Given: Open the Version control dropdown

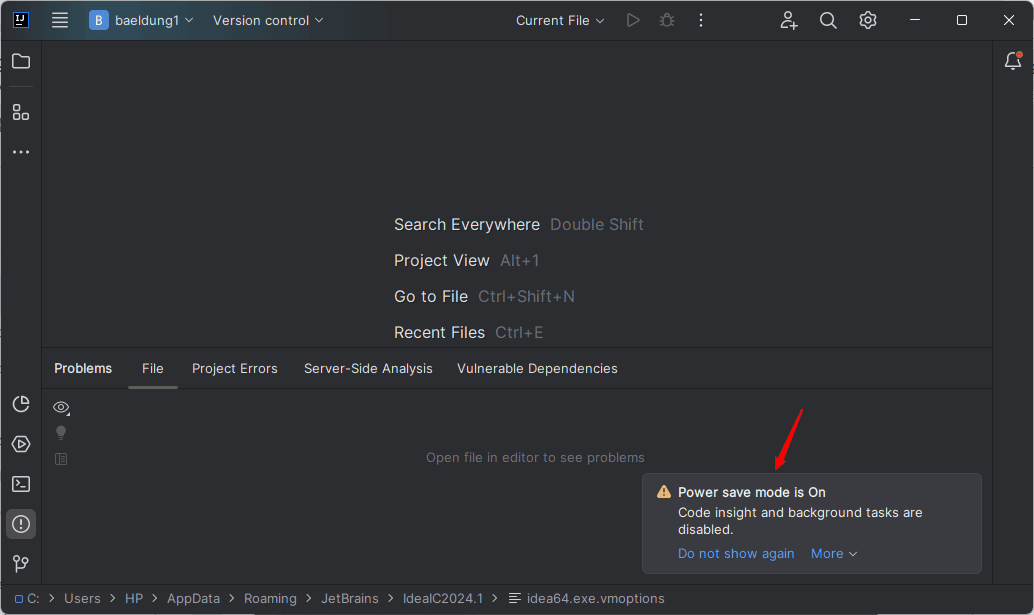Looking at the screenshot, I should tap(268, 20).
